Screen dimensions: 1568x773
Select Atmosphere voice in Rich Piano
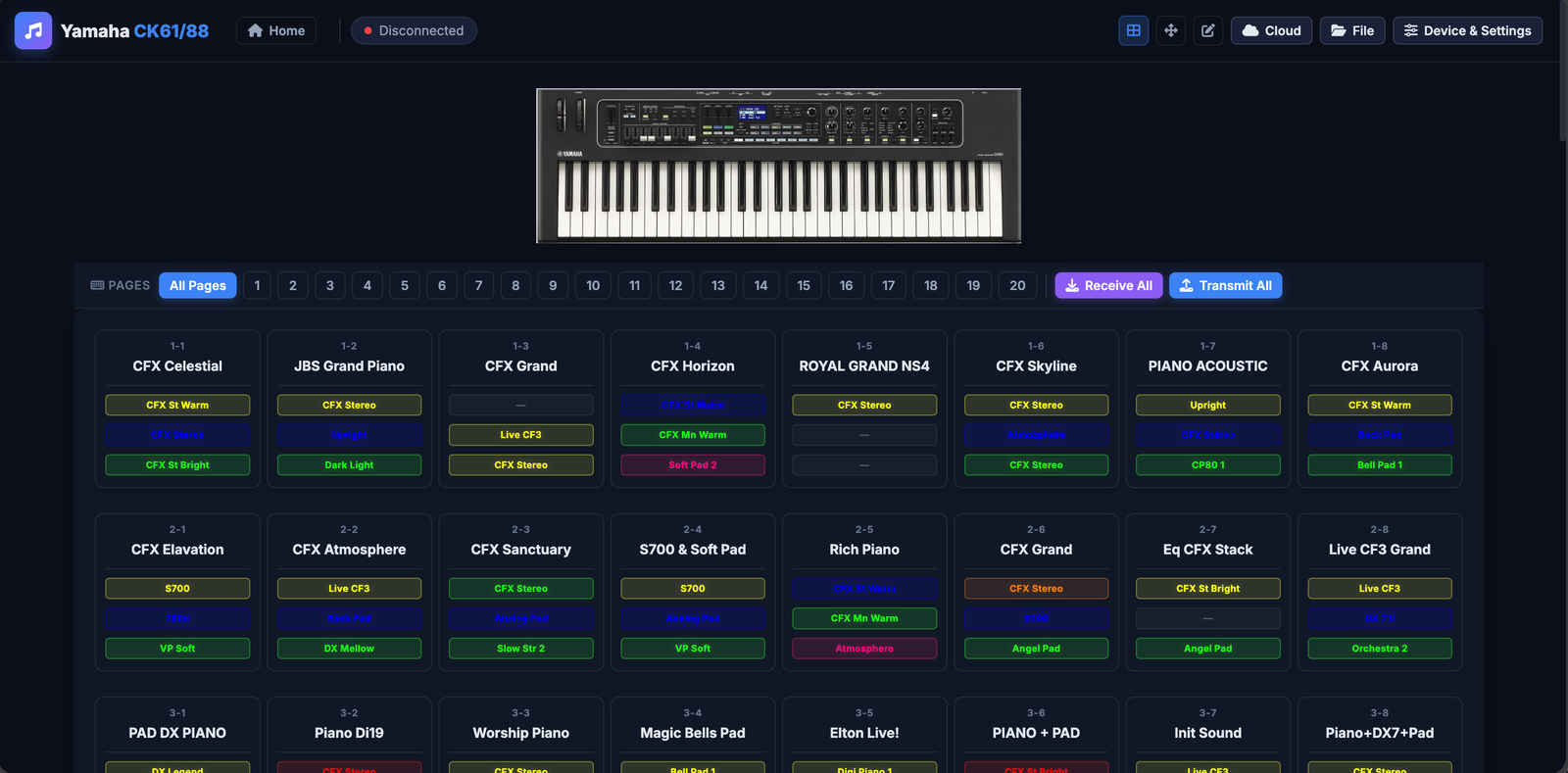click(864, 648)
